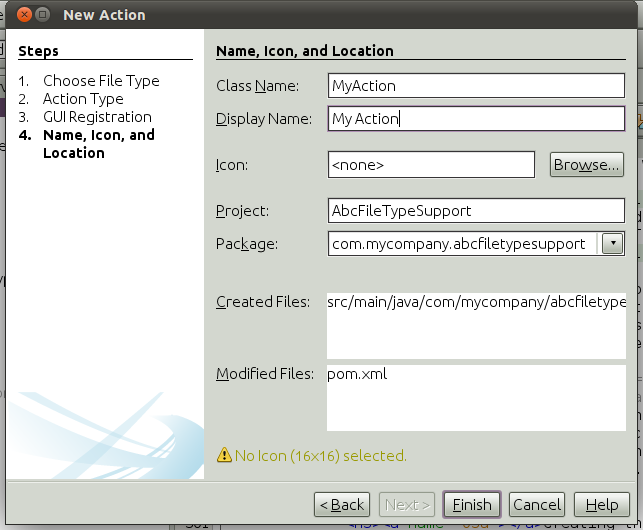Click the yellow warning triangle icon

point(224,456)
